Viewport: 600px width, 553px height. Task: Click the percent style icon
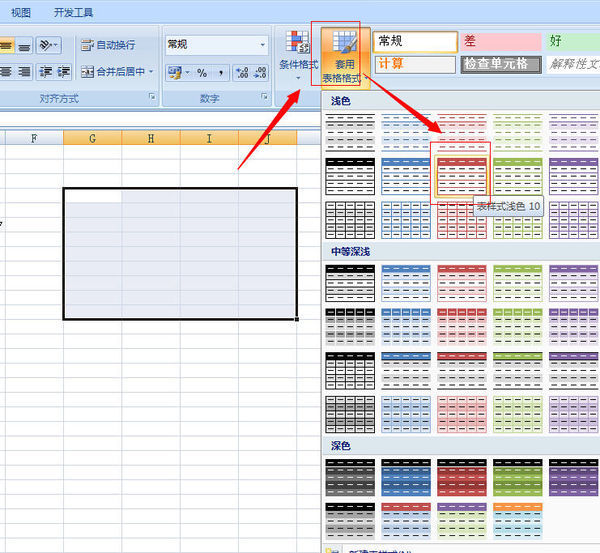pos(201,73)
